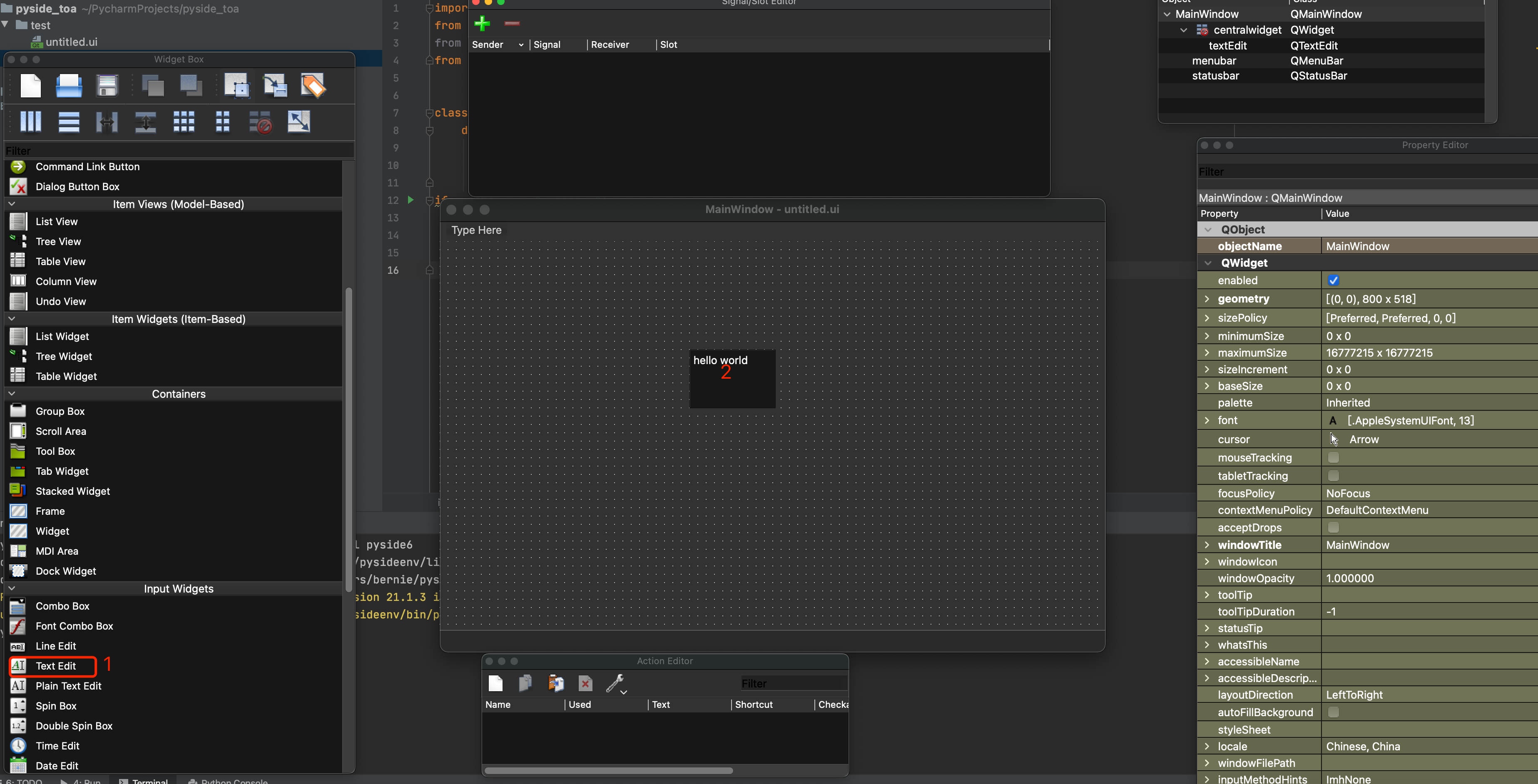Click the Save form floppy icon
1538x784 pixels.
107,86
